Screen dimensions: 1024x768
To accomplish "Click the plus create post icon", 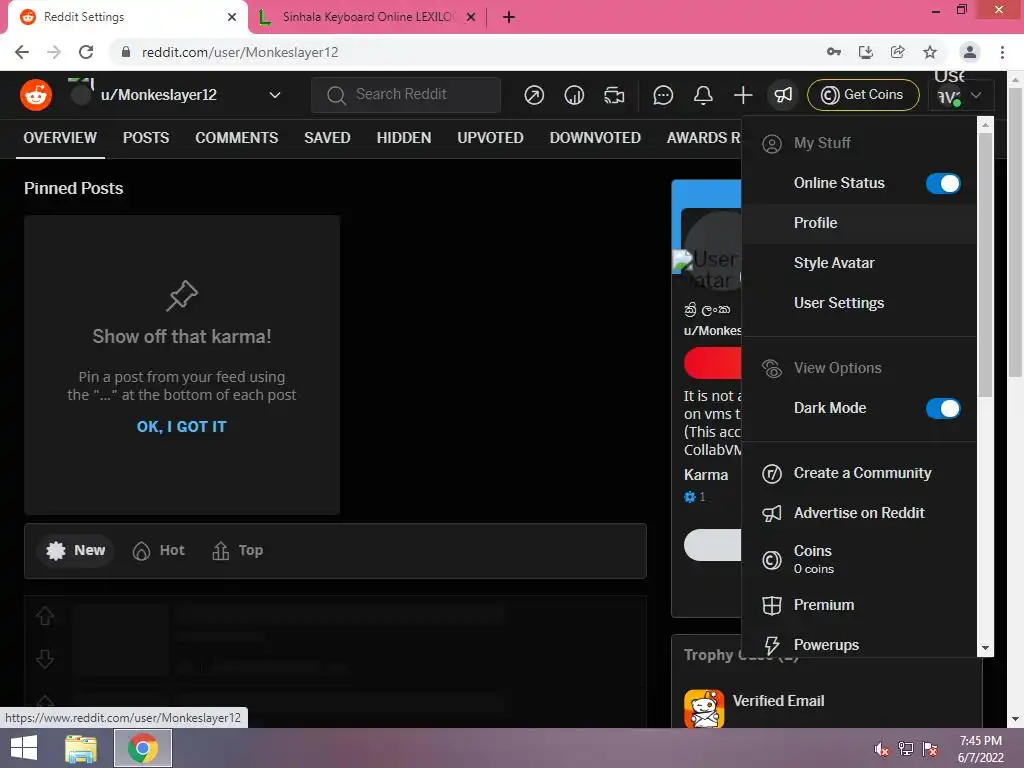I will point(743,95).
